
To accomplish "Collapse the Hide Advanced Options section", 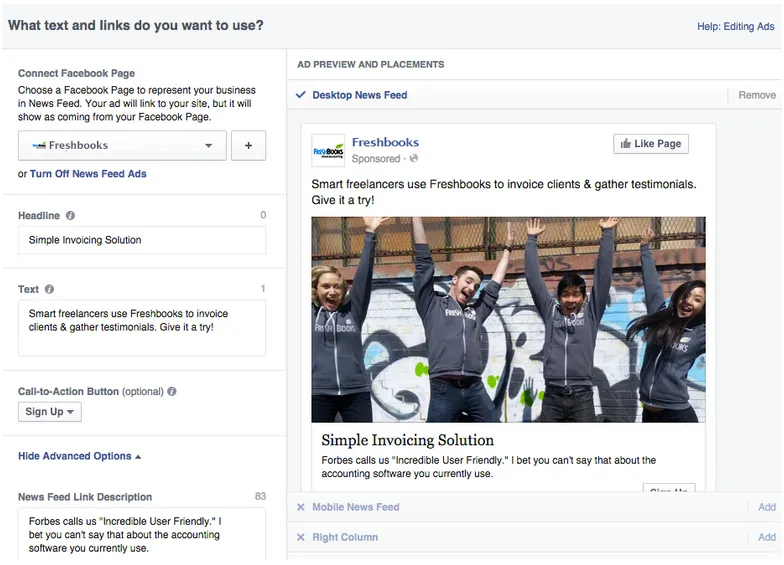I will (x=80, y=456).
